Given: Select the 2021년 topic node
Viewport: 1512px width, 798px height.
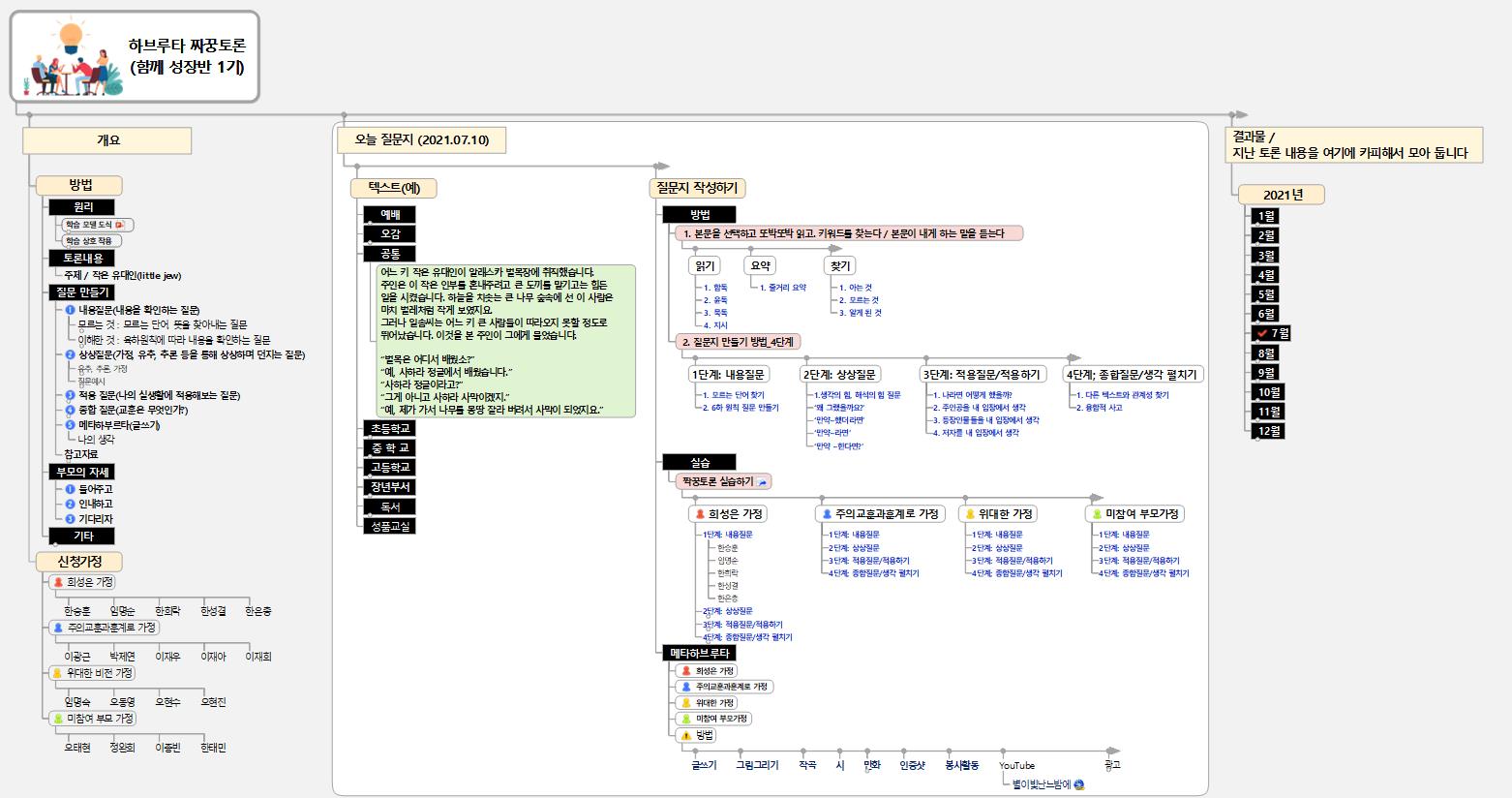Looking at the screenshot, I should coord(1282,195).
